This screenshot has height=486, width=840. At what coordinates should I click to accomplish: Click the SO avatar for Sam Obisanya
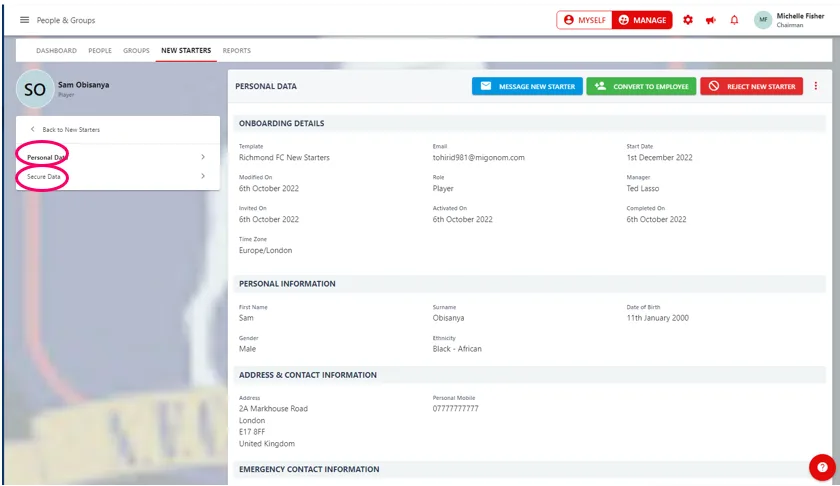[x=35, y=89]
